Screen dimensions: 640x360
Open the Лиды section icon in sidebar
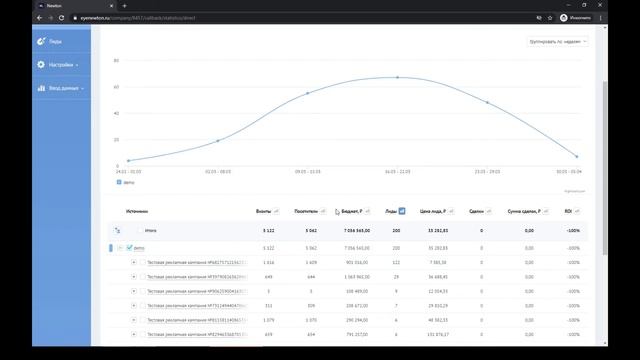[x=41, y=41]
